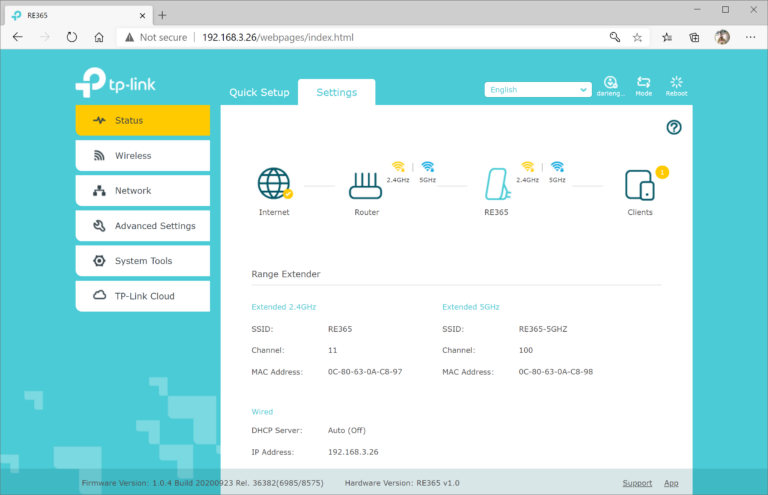Click the Mode switch icon
The height and width of the screenshot is (495, 768).
tap(644, 86)
